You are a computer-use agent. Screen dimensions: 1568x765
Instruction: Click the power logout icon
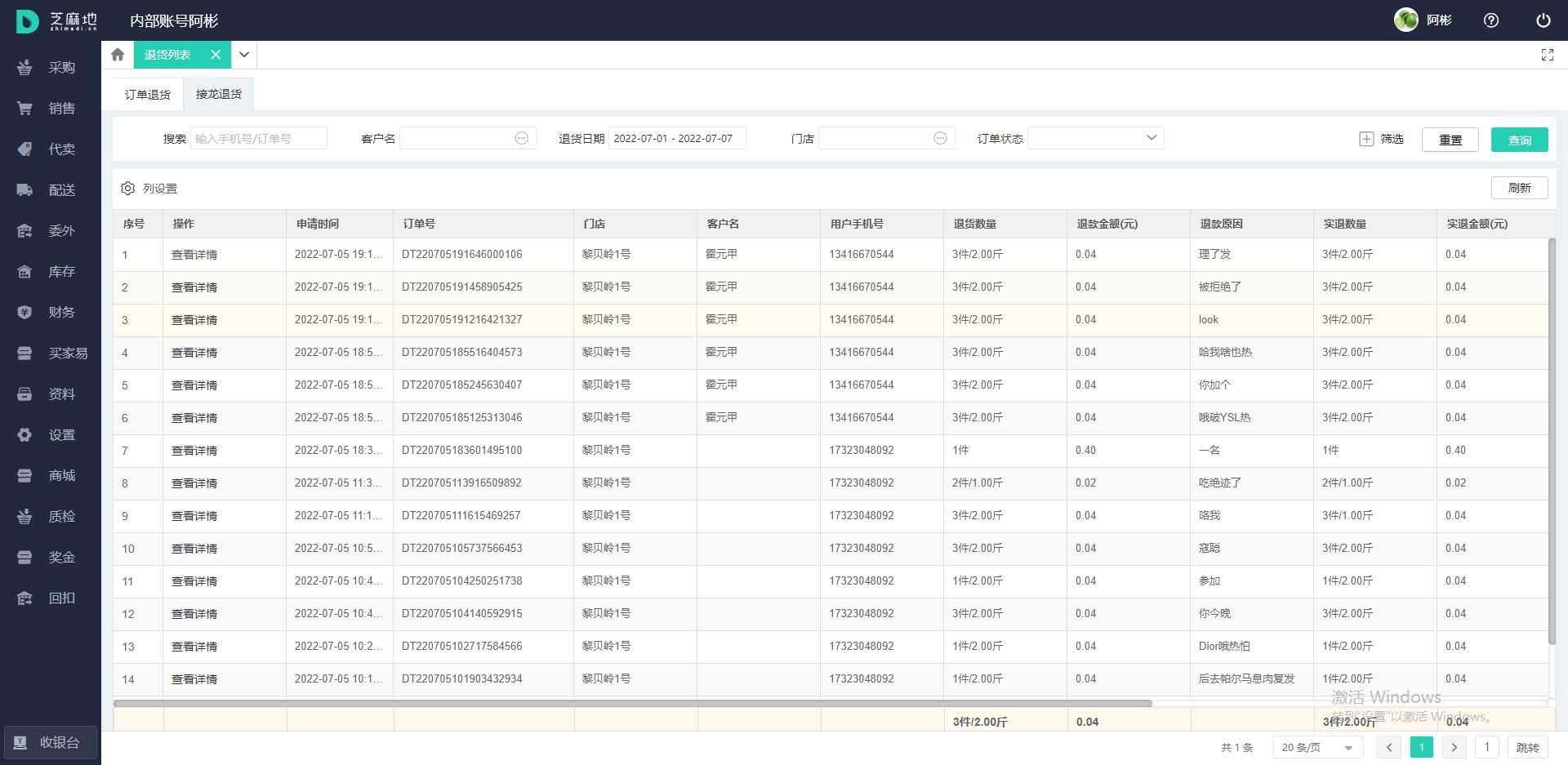(x=1543, y=20)
